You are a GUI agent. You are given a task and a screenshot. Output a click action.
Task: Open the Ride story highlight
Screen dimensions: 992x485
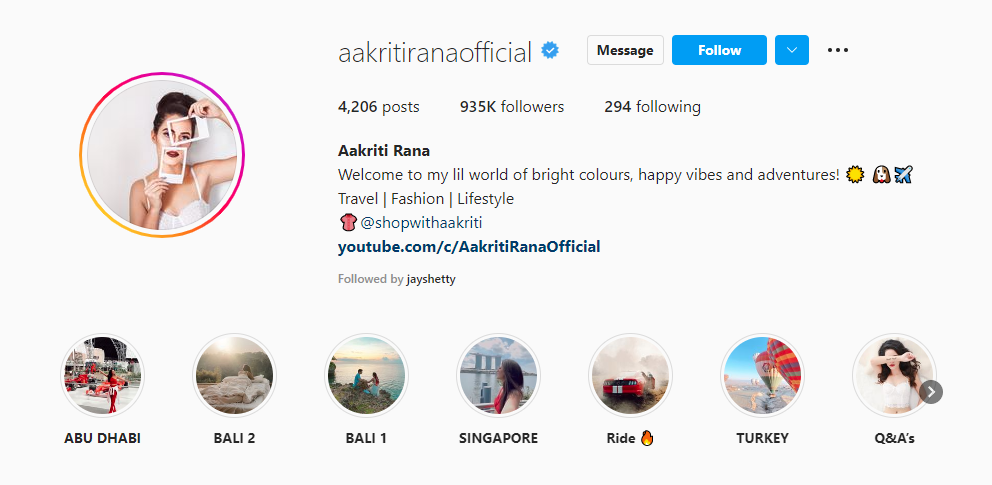pos(630,376)
